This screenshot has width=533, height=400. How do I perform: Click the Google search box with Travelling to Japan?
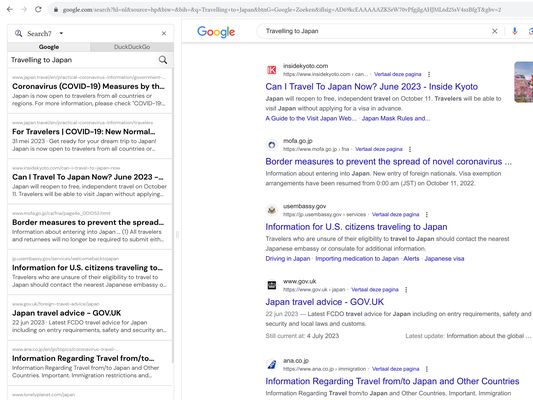pos(374,31)
